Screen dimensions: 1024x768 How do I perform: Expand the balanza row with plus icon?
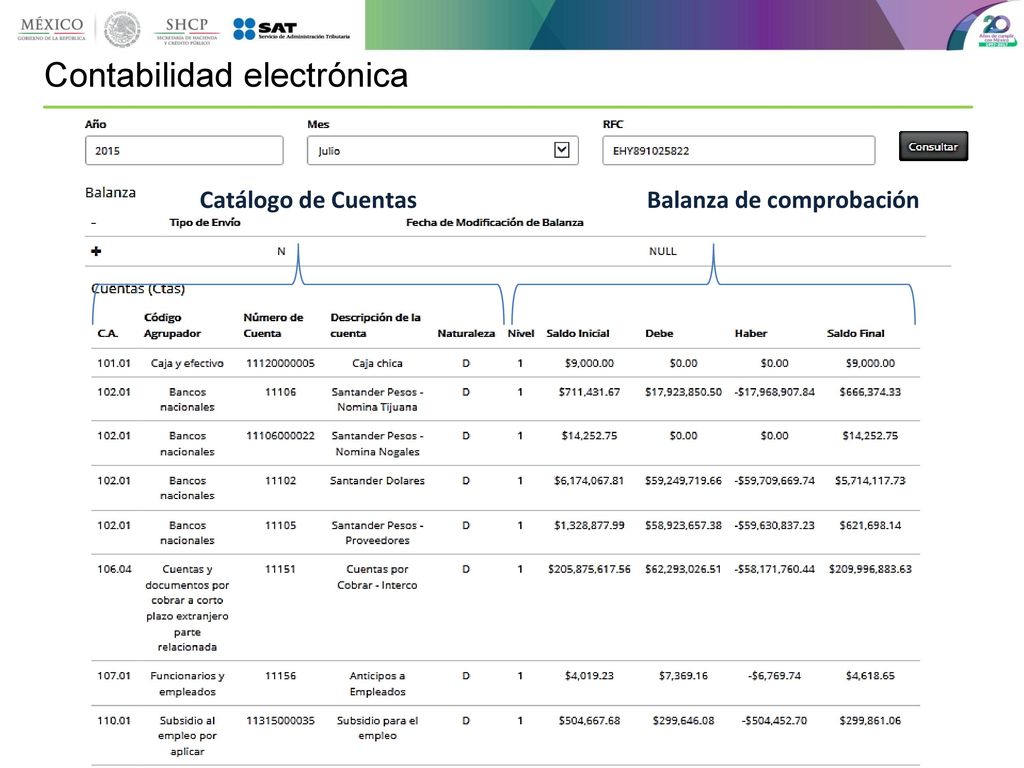point(96,251)
